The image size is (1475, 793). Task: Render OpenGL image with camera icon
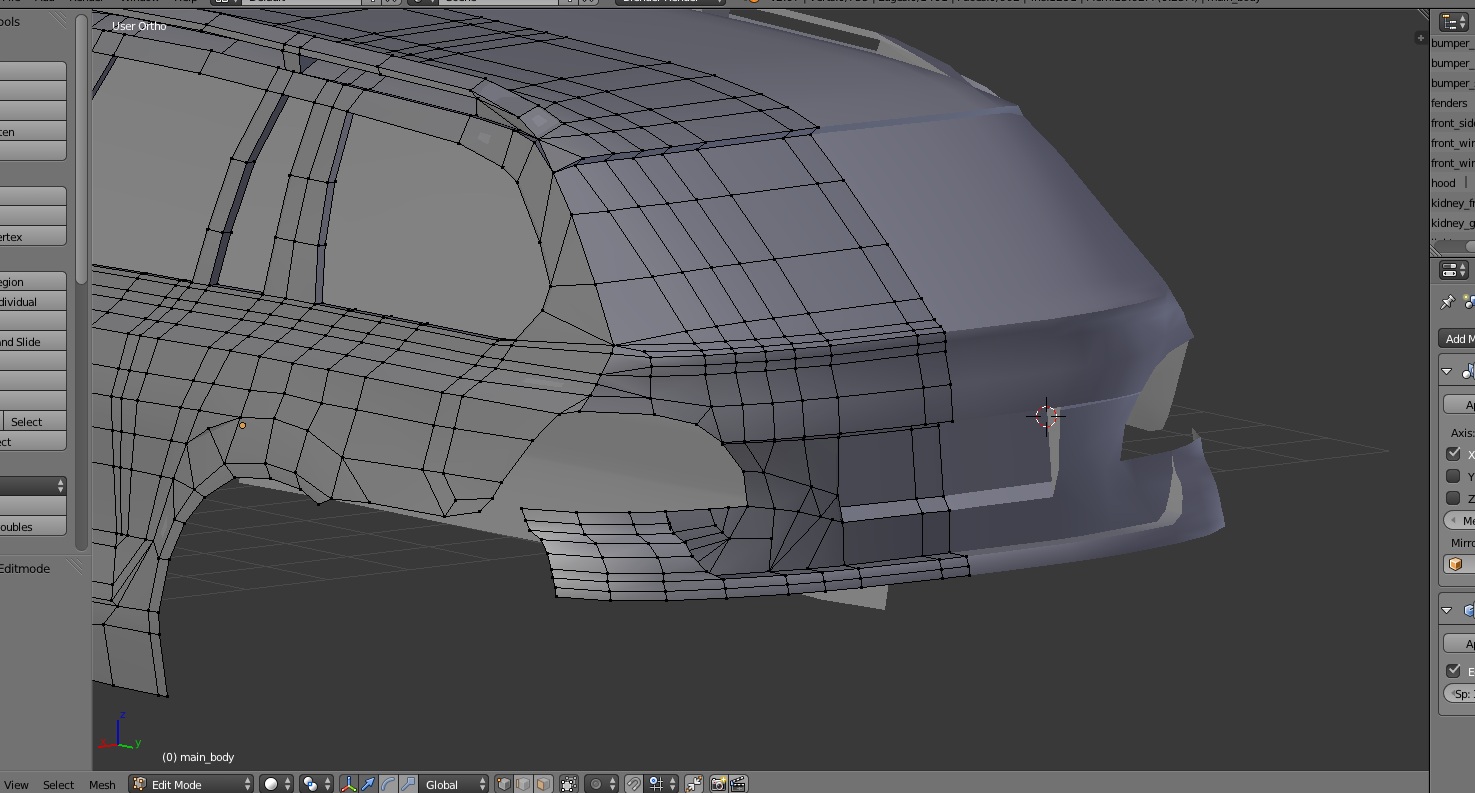[x=718, y=784]
